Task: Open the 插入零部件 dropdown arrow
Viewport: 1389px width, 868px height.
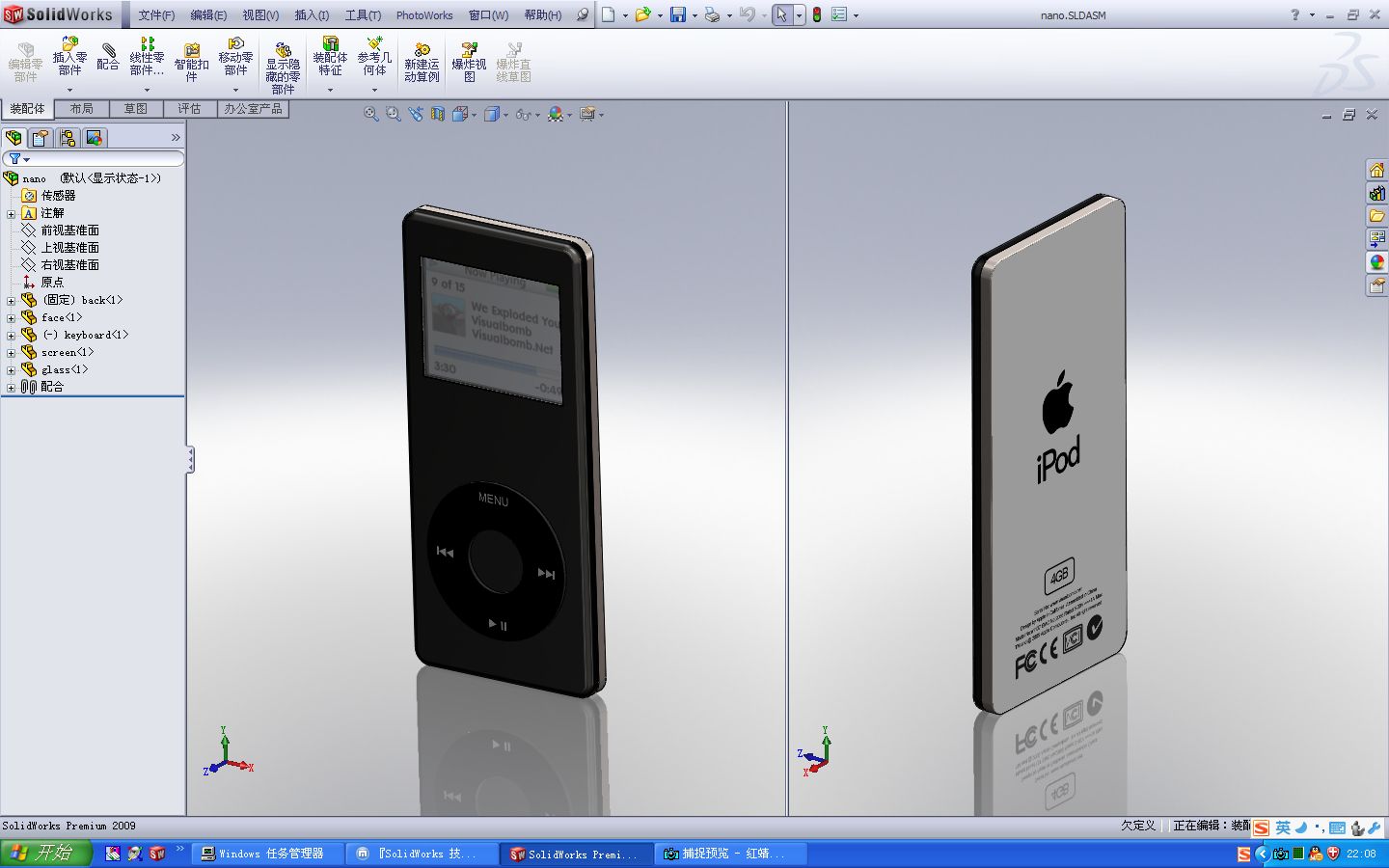Action: click(x=69, y=90)
